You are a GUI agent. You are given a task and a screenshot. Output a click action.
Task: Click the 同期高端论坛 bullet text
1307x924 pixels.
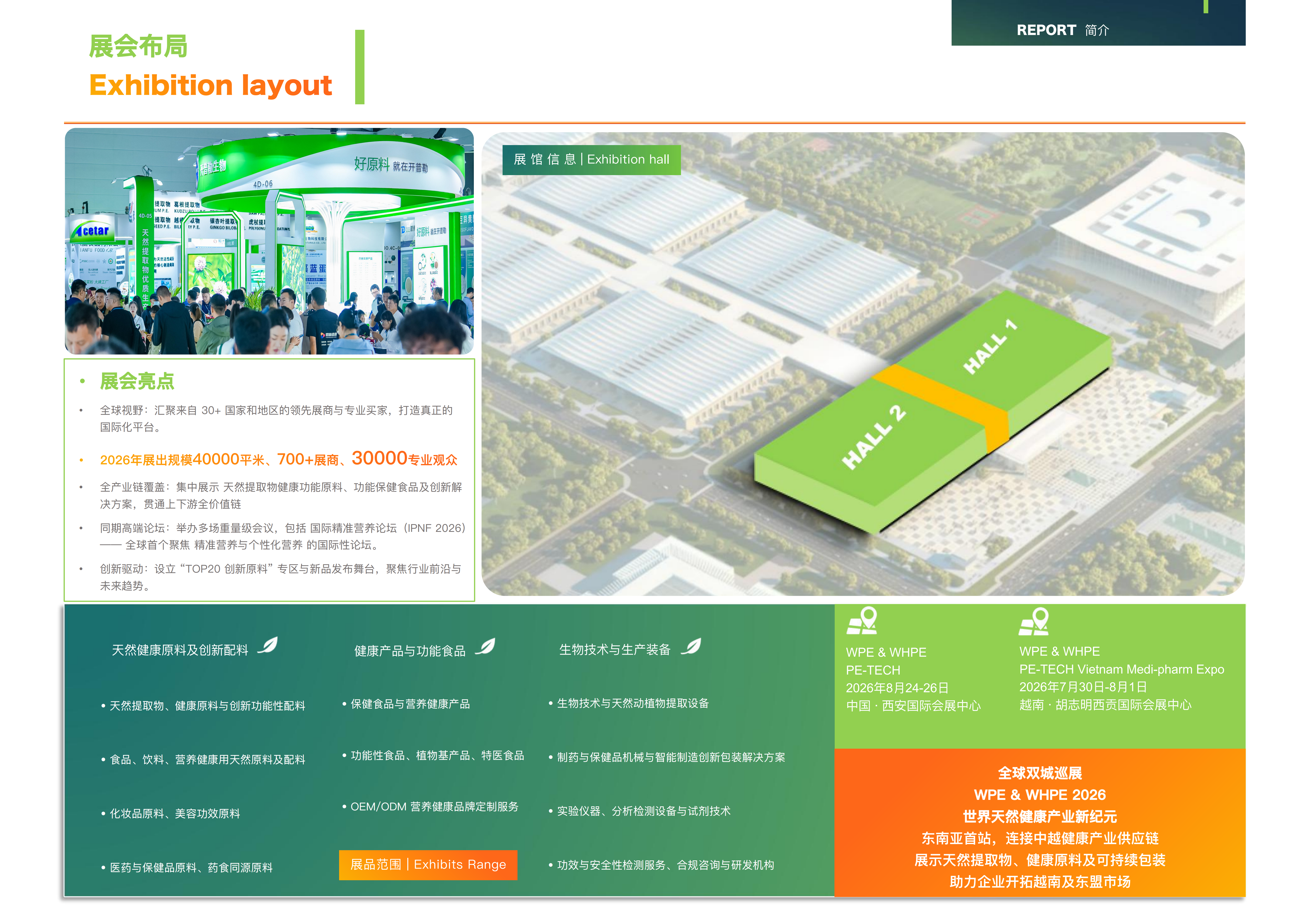tap(283, 536)
